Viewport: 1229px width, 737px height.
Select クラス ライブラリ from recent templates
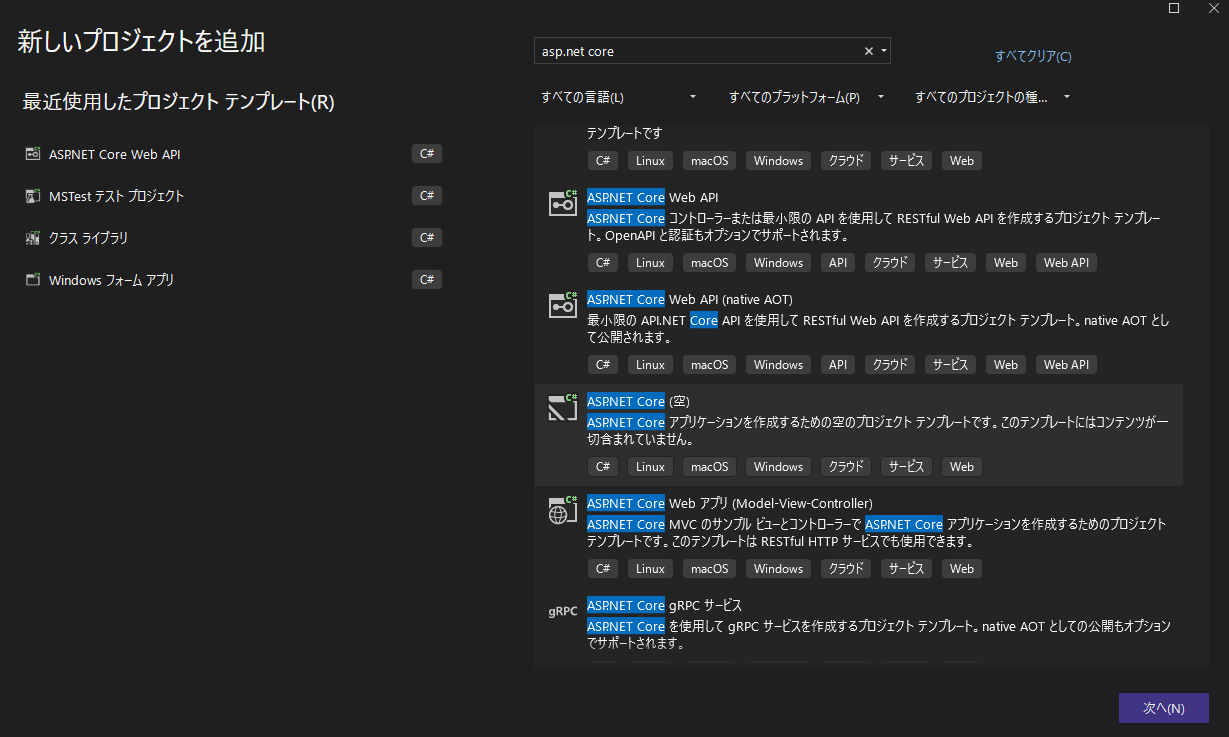[x=88, y=238]
